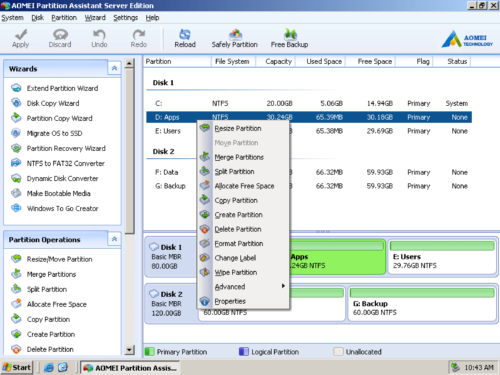Select Allocate Free Space in sidebar
Viewport: 500px width, 375px height.
[x=49, y=304]
